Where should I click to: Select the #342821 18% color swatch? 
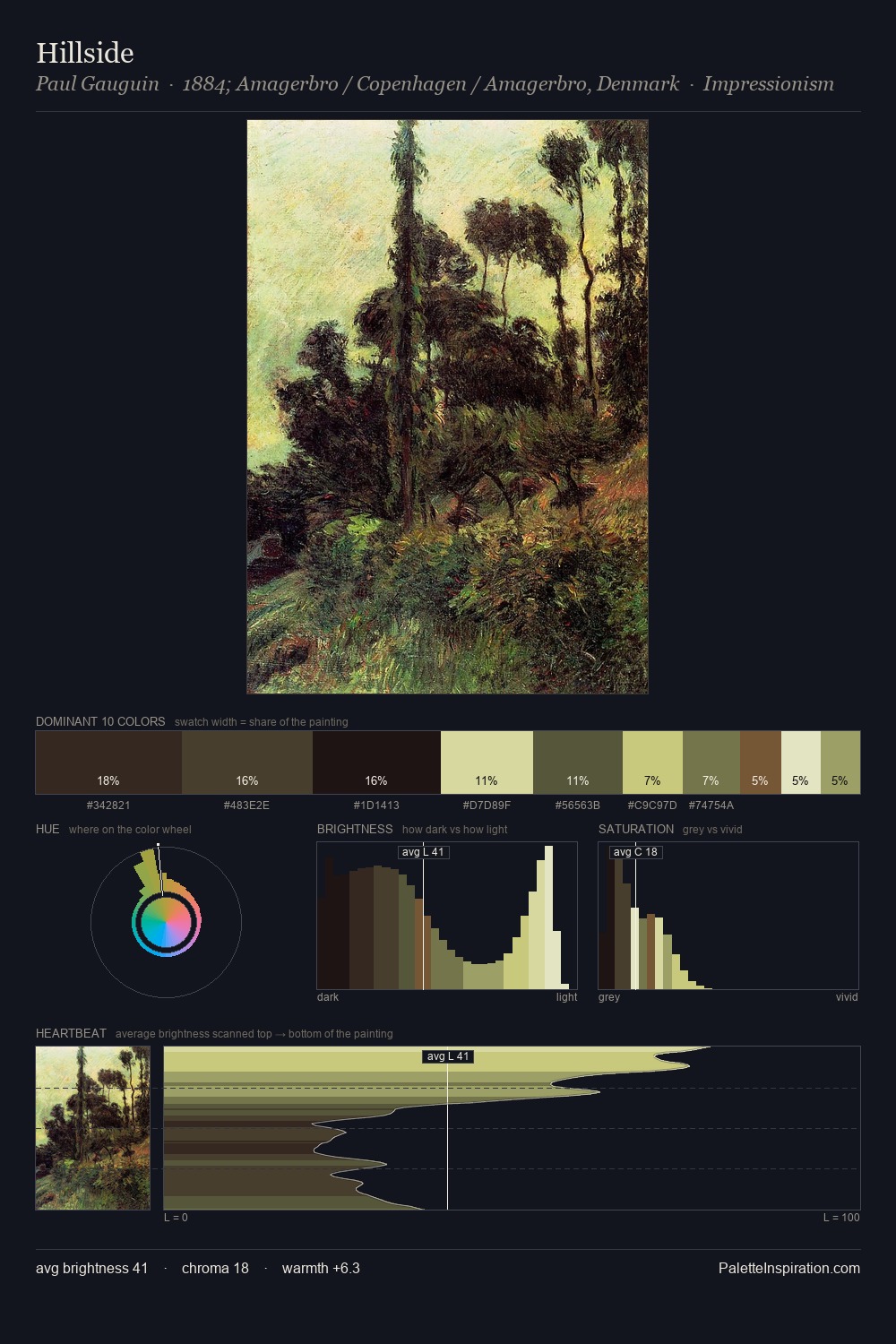tap(108, 762)
